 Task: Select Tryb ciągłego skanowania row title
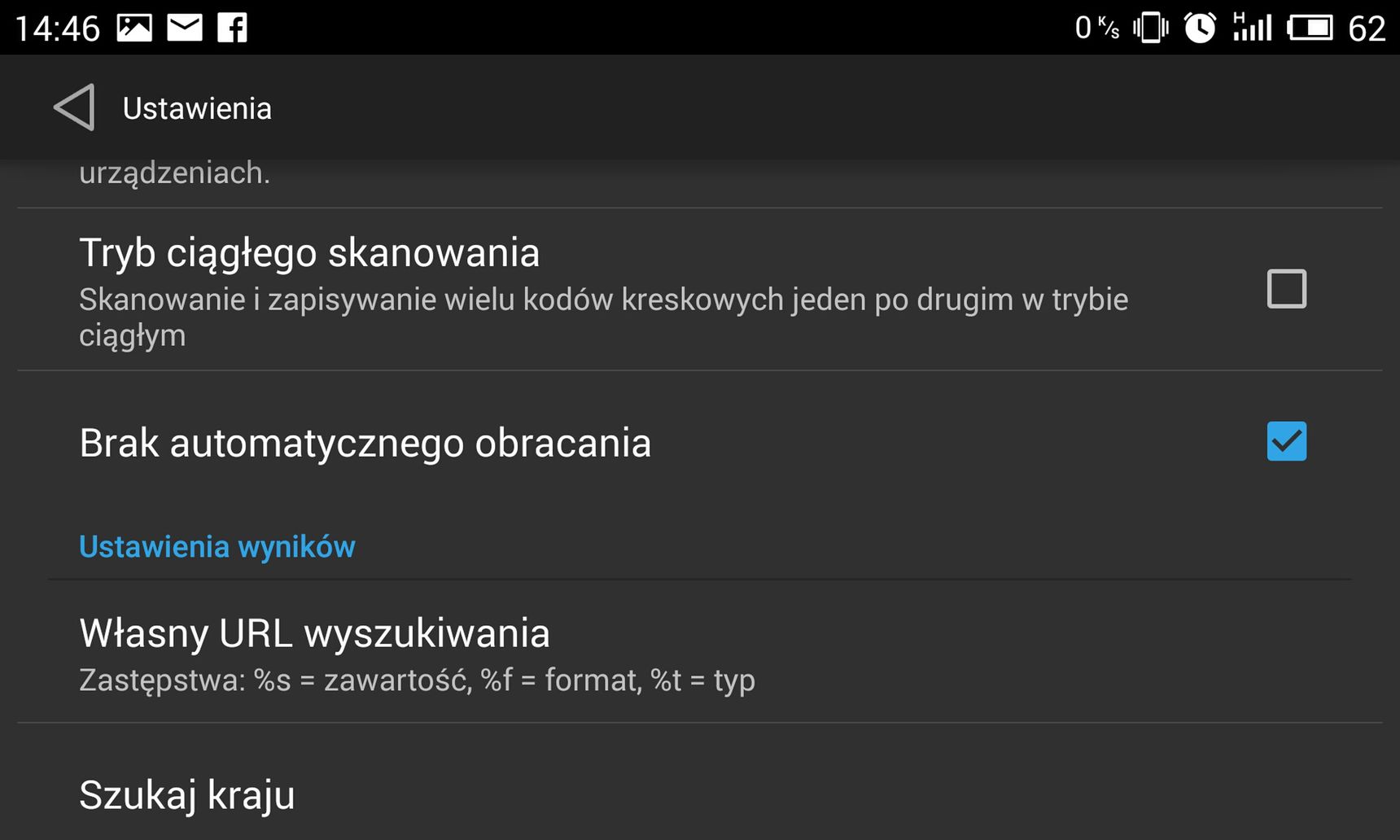(x=309, y=252)
